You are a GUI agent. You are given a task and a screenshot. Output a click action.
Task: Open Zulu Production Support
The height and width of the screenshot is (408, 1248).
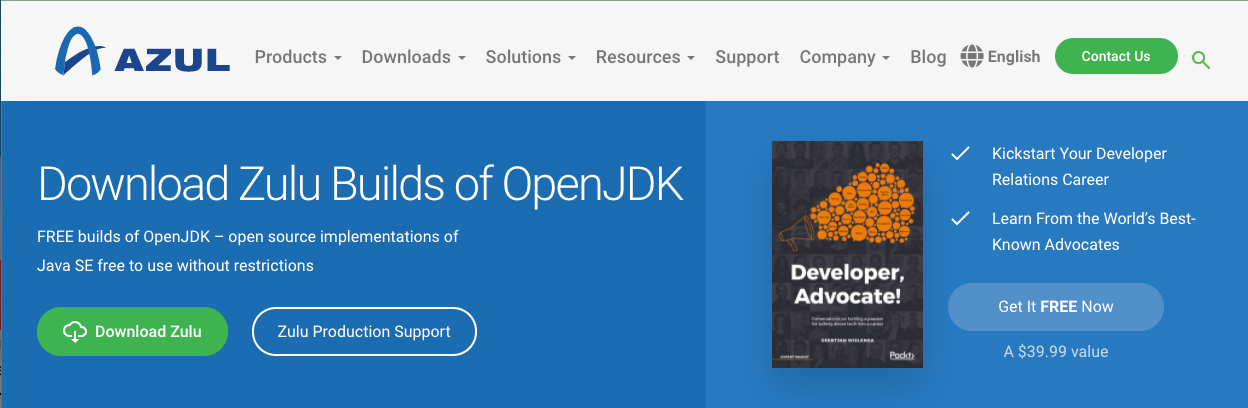364,331
